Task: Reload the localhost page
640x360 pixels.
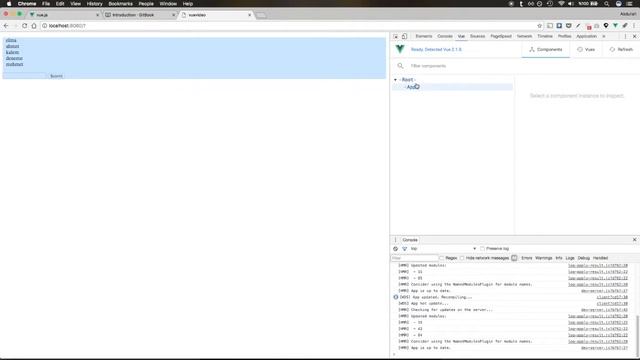Action: tap(24, 26)
